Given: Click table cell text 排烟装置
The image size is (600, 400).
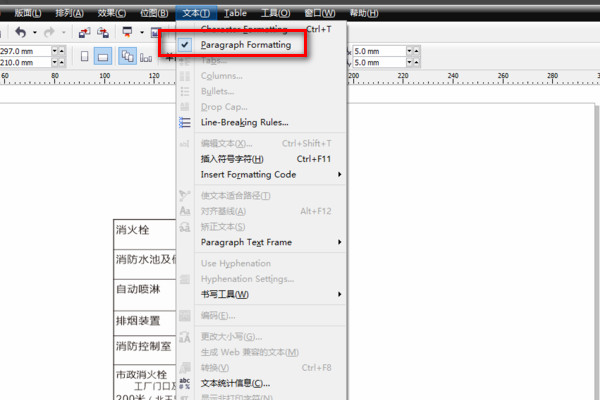Looking at the screenshot, I should (x=138, y=321).
